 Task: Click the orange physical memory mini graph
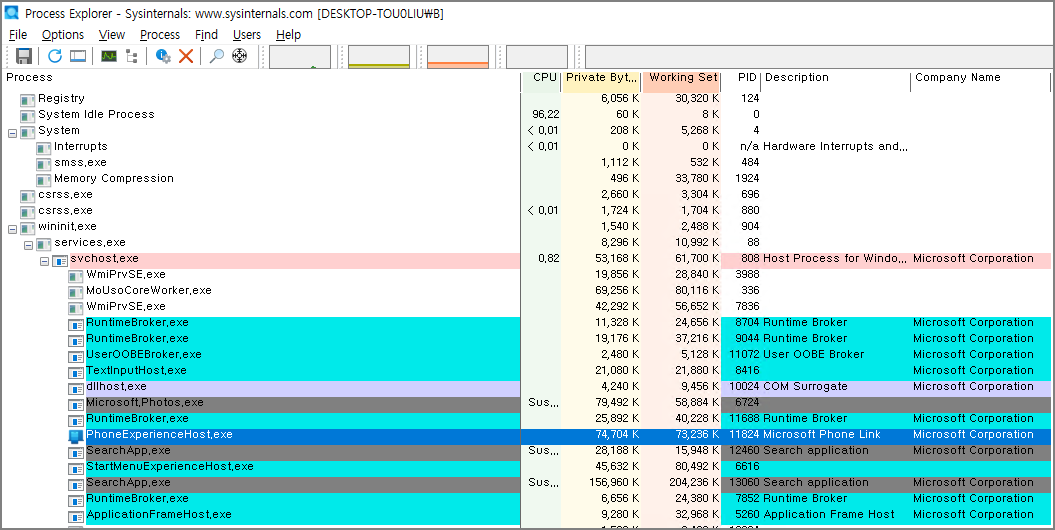click(x=458, y=57)
